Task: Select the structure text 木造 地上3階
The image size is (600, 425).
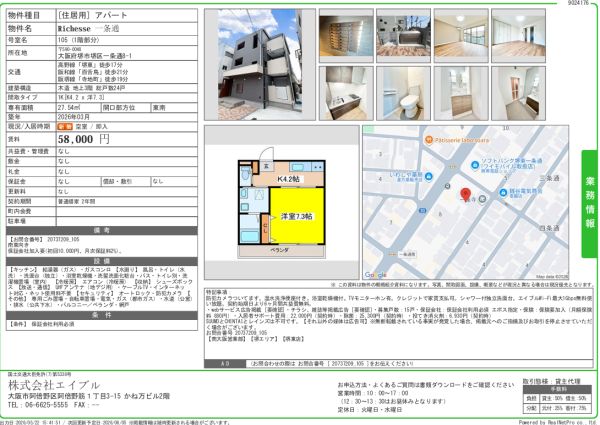Action: (75, 88)
